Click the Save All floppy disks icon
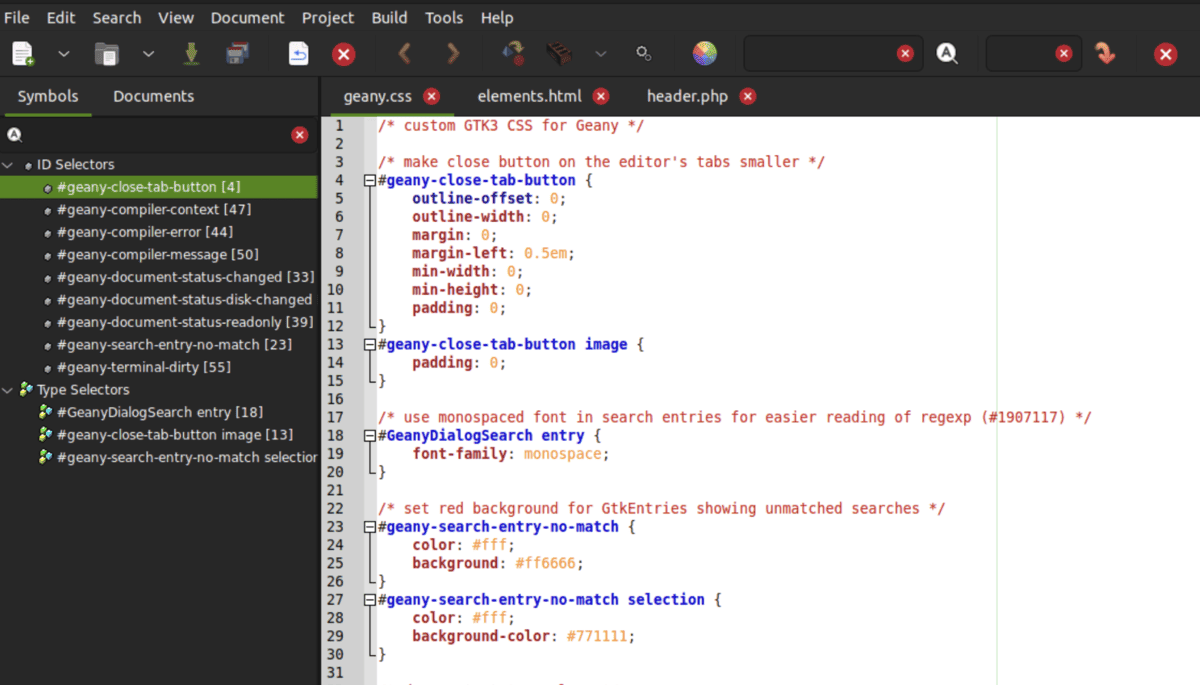 pos(237,54)
